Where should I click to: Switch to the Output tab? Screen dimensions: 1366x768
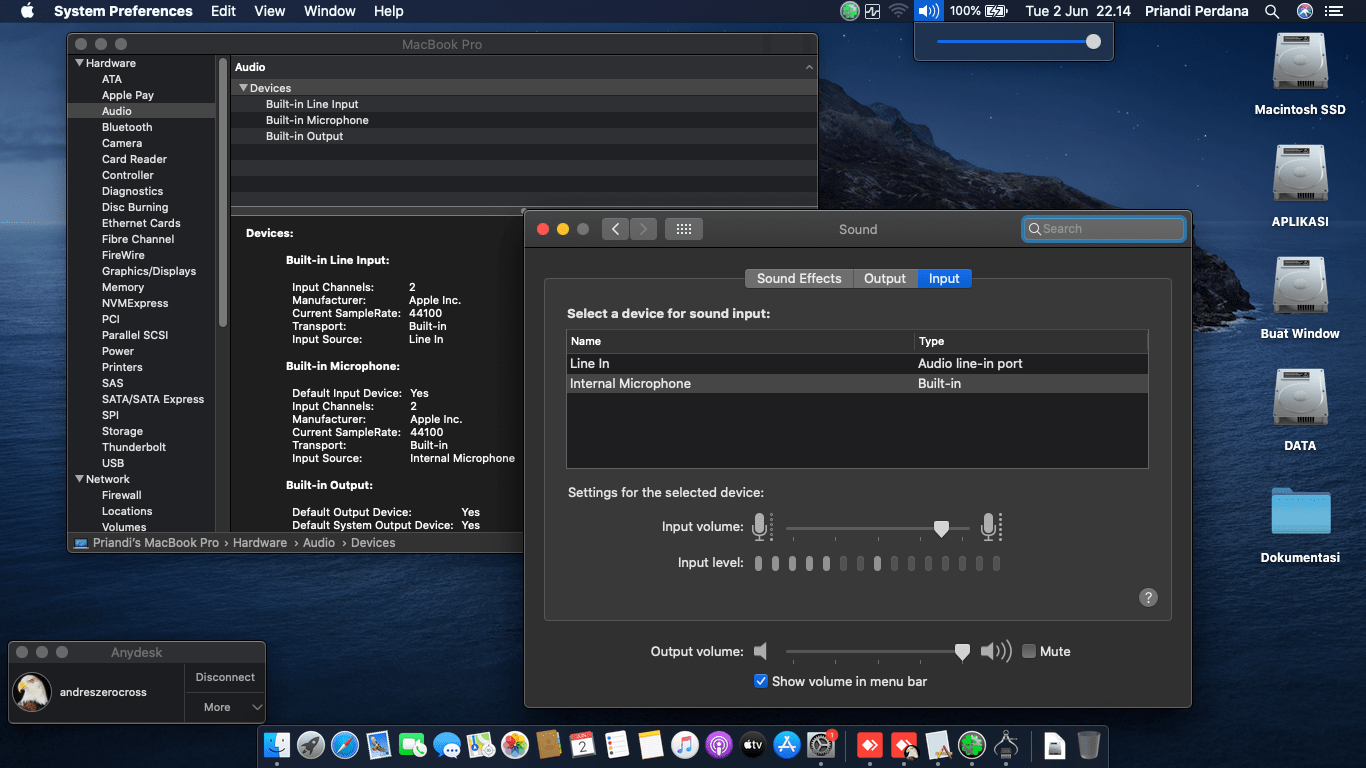[885, 279]
